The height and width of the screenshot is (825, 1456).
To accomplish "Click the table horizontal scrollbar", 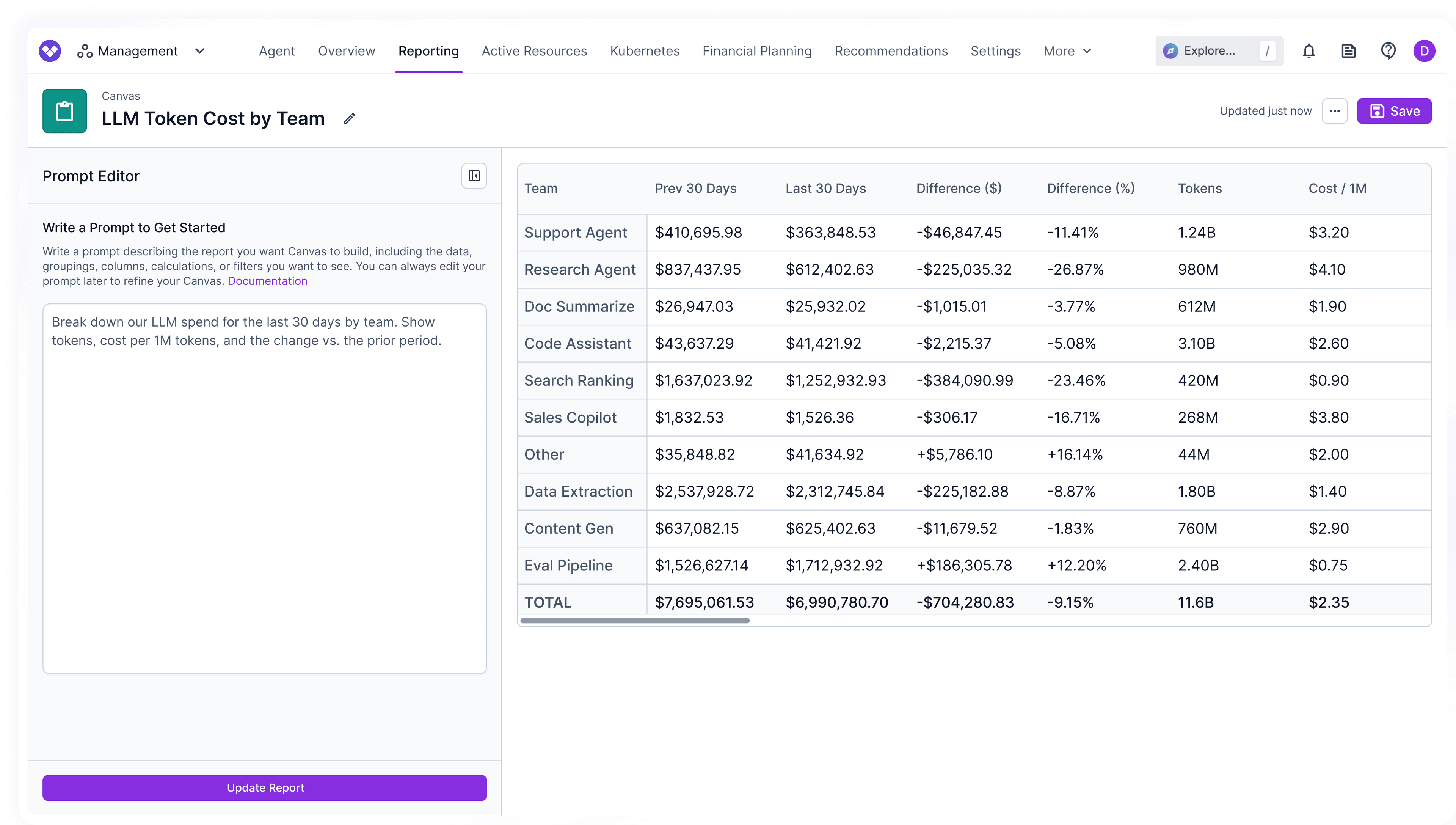I will [634, 621].
